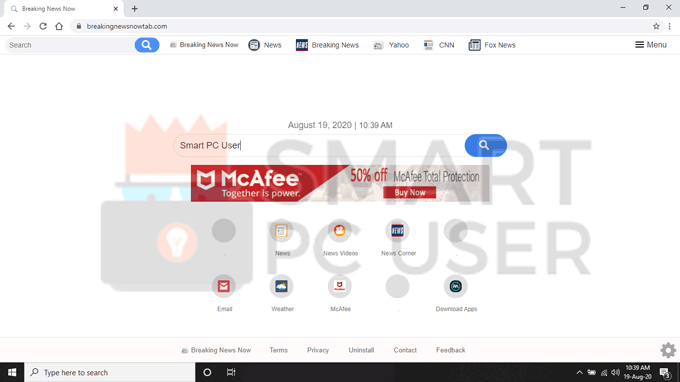This screenshot has height=382, width=680.
Task: Click the volume speaker tray icon
Action: point(615,372)
